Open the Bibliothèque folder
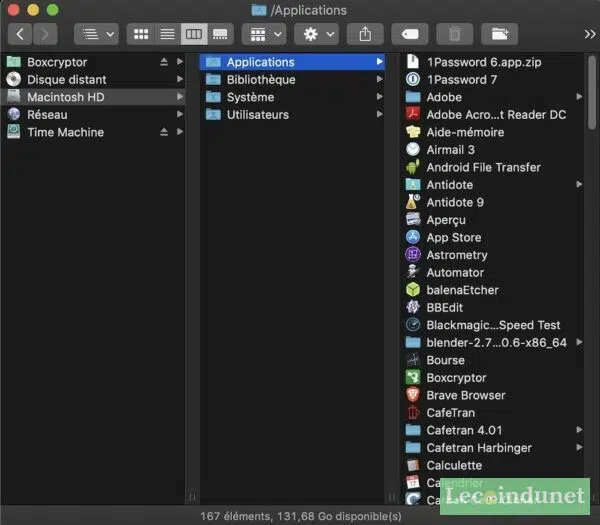 pos(292,80)
